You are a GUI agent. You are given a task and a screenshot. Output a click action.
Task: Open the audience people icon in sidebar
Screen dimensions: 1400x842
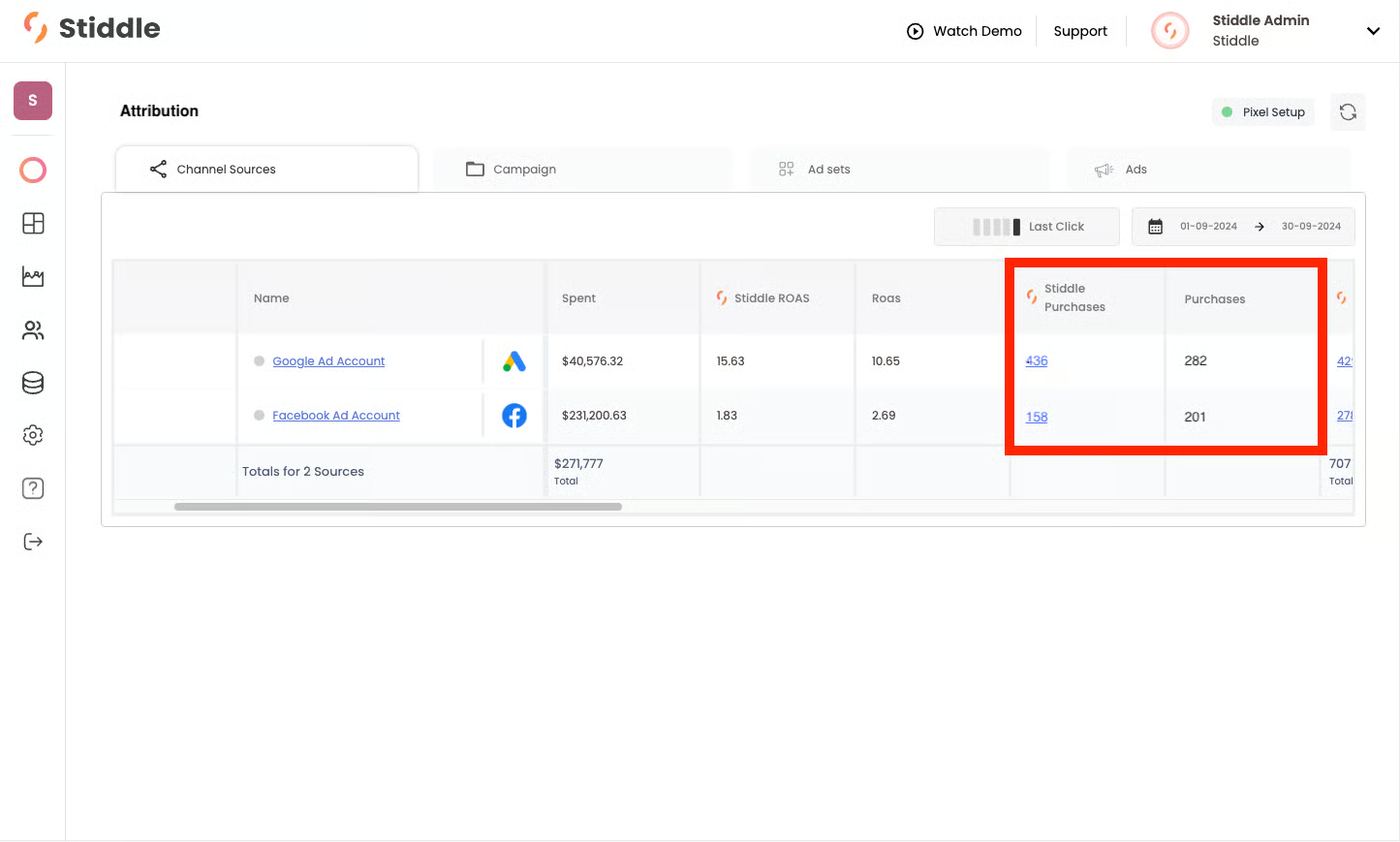33,330
